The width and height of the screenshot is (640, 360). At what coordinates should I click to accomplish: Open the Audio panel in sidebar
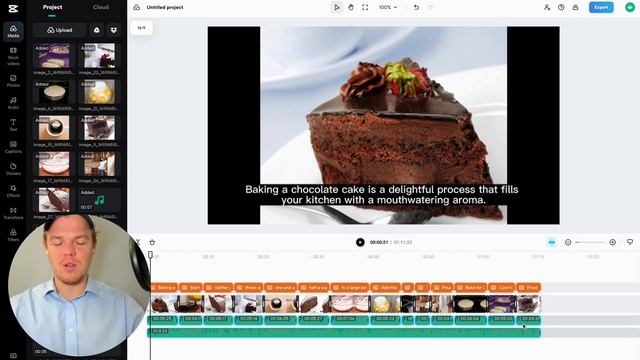pos(13,103)
